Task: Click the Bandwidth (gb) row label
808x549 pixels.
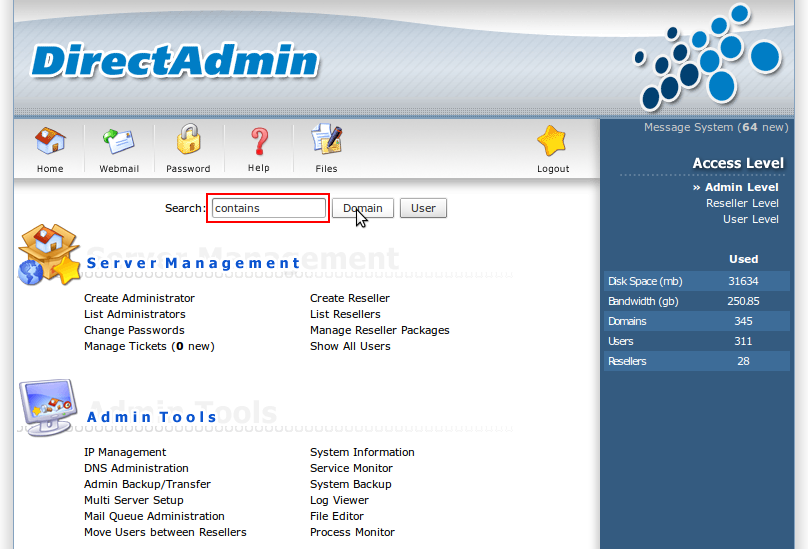Action: (643, 301)
